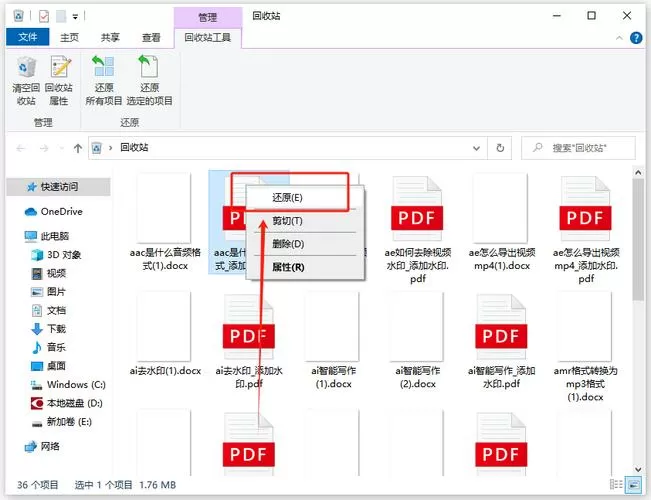Choose 删除(D) from the context menu
Image resolution: width=651 pixels, height=500 pixels.
pos(305,244)
